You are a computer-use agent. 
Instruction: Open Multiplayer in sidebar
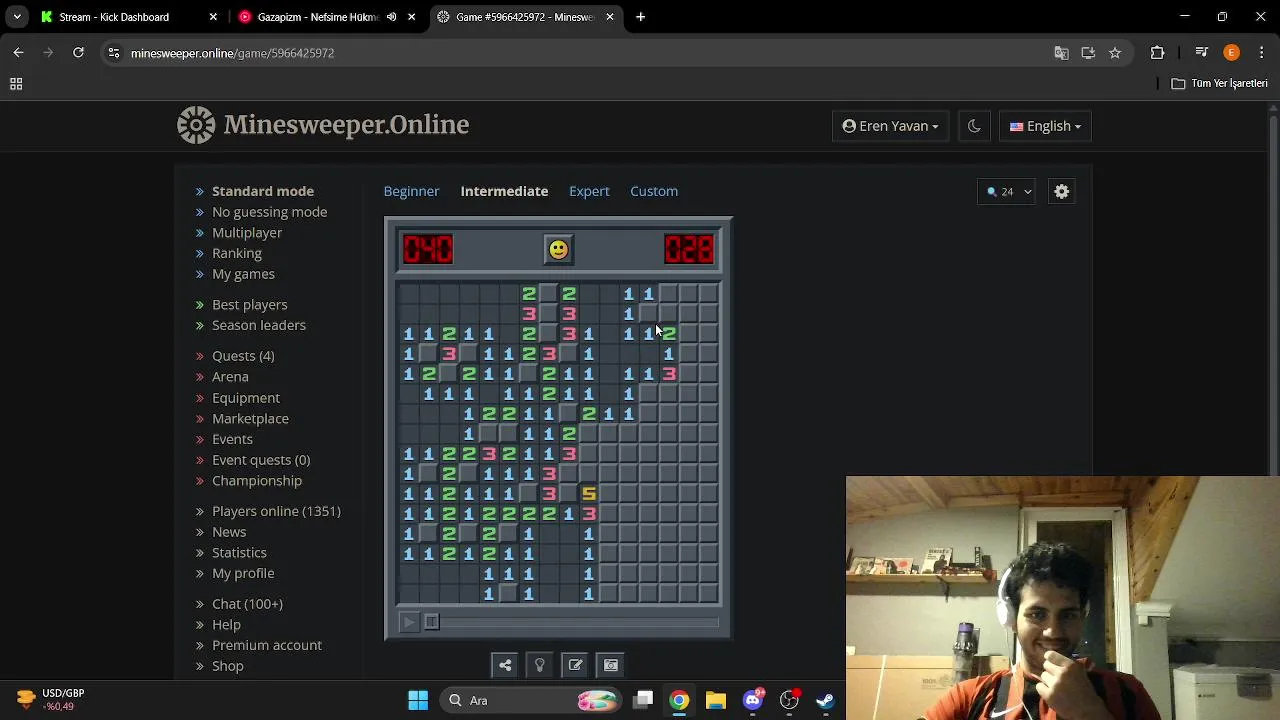point(247,233)
